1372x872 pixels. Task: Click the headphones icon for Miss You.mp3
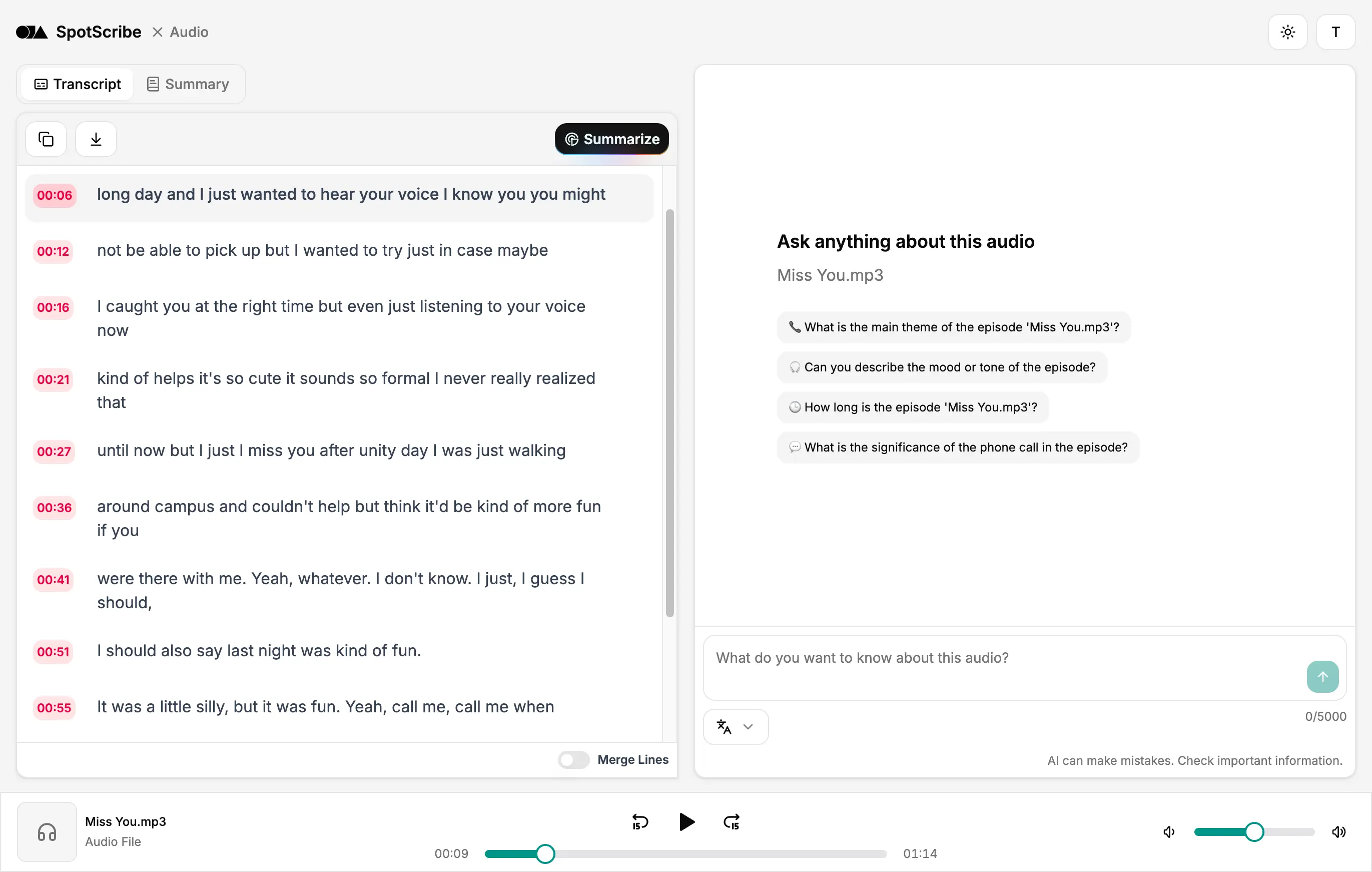coord(47,831)
